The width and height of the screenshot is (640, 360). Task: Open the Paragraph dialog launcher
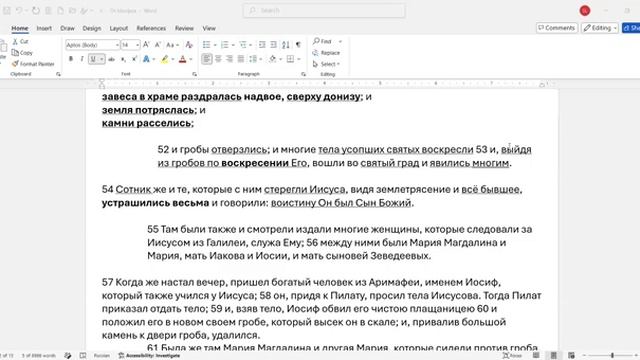pyautogui.click(x=303, y=74)
